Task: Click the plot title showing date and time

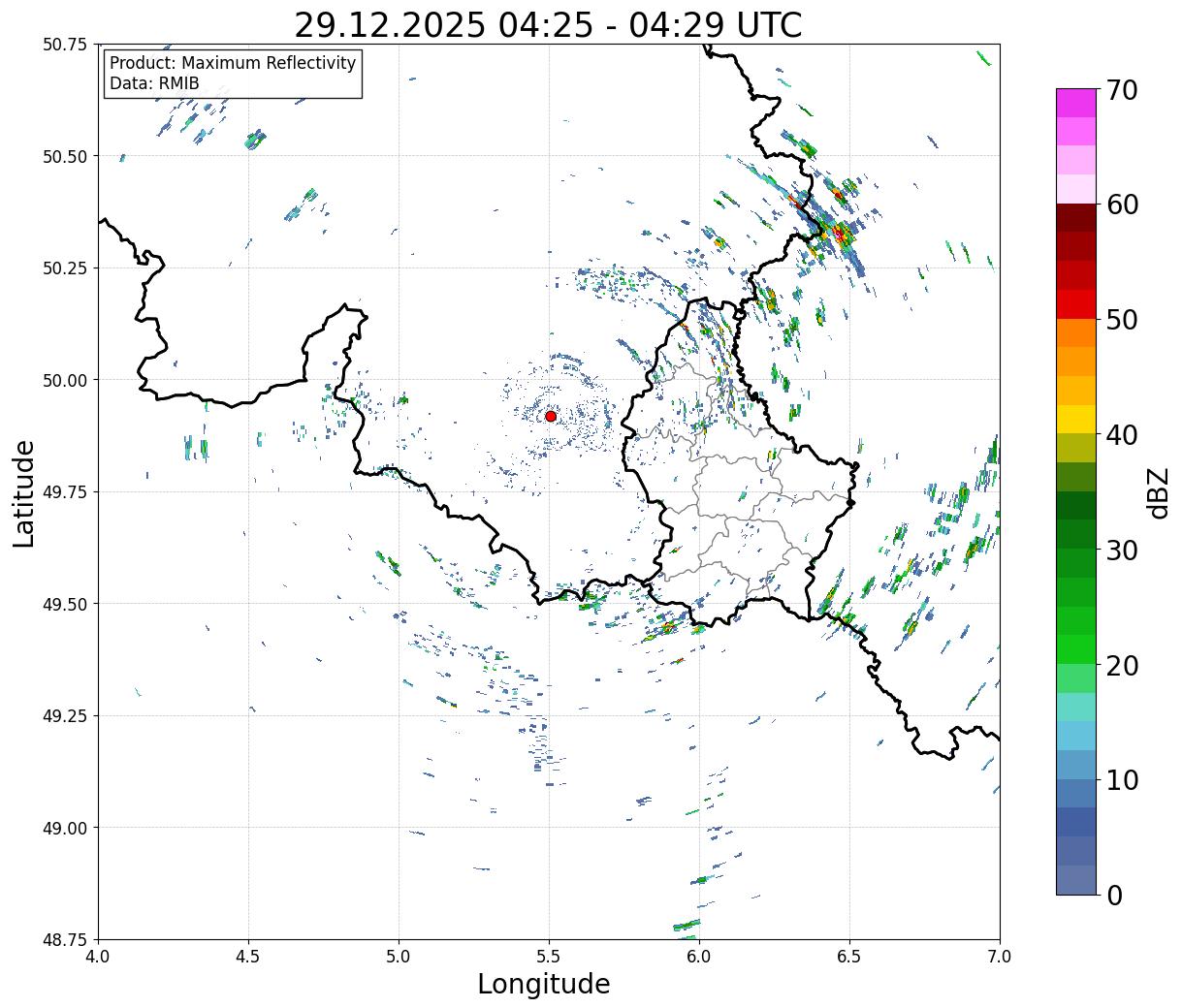Action: [548, 24]
